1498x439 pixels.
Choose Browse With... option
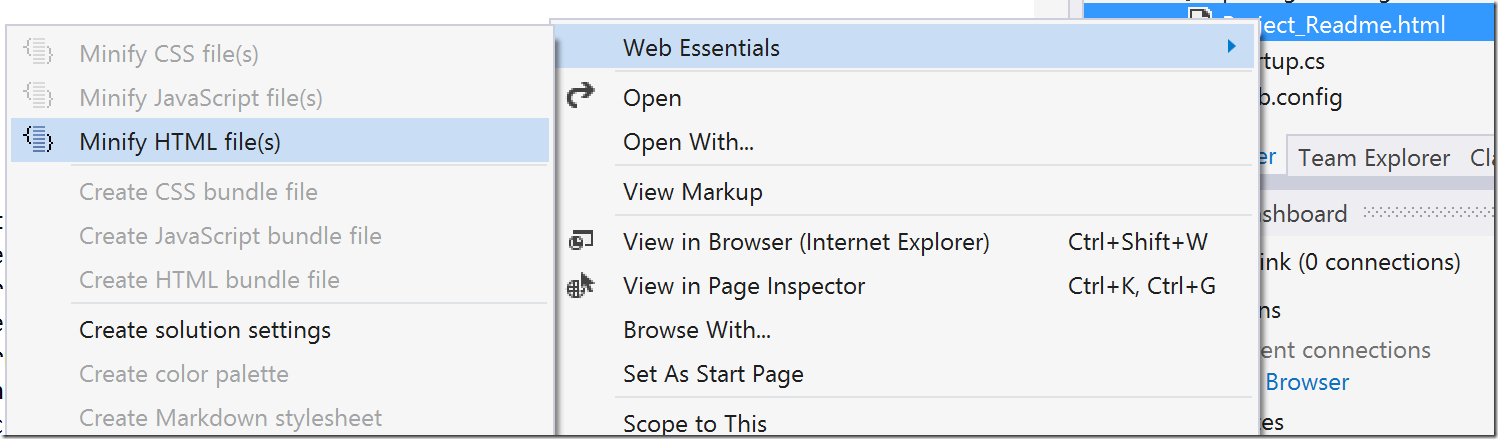[696, 330]
